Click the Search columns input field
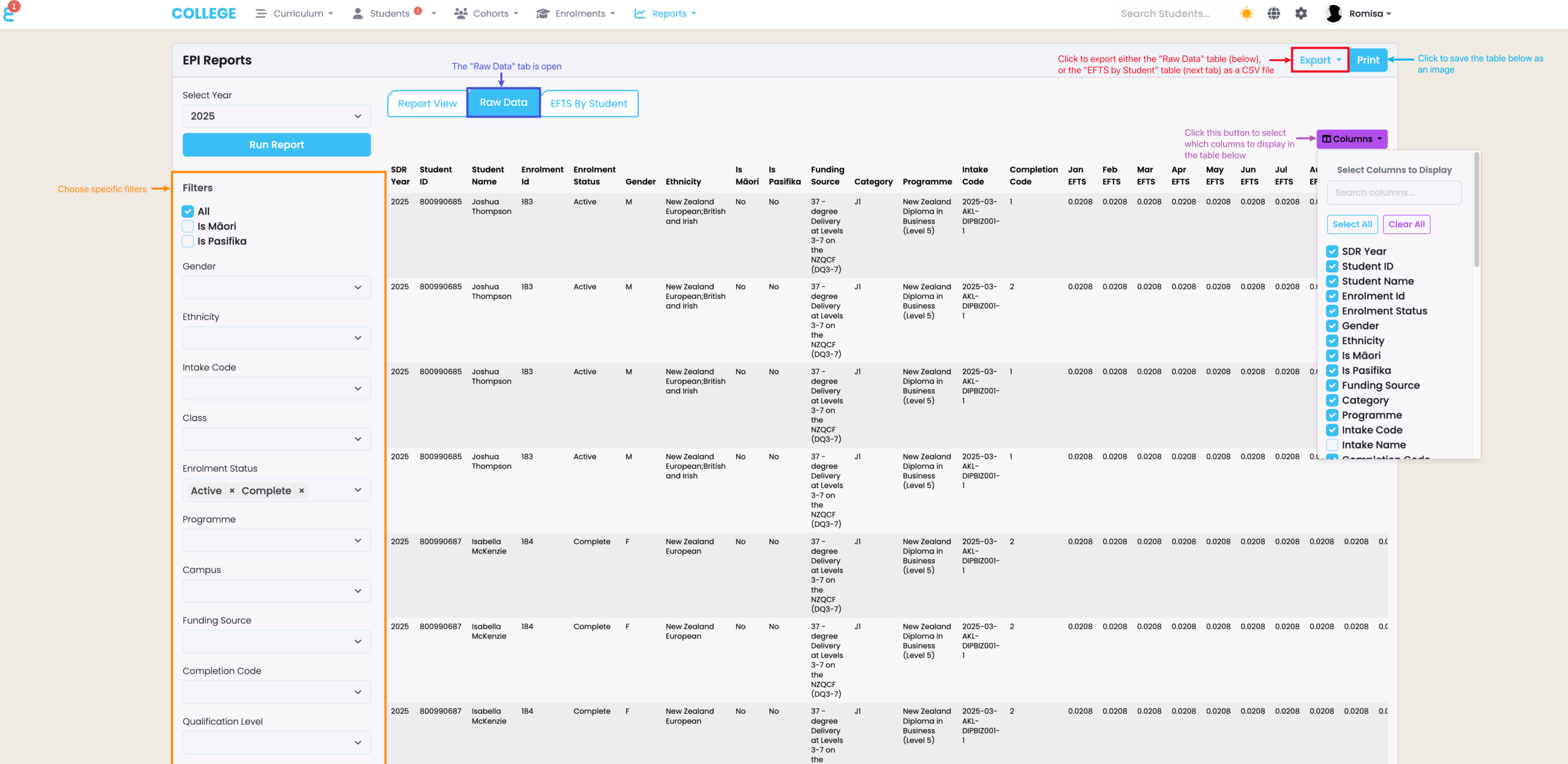Image resolution: width=1568 pixels, height=764 pixels. click(x=1394, y=192)
